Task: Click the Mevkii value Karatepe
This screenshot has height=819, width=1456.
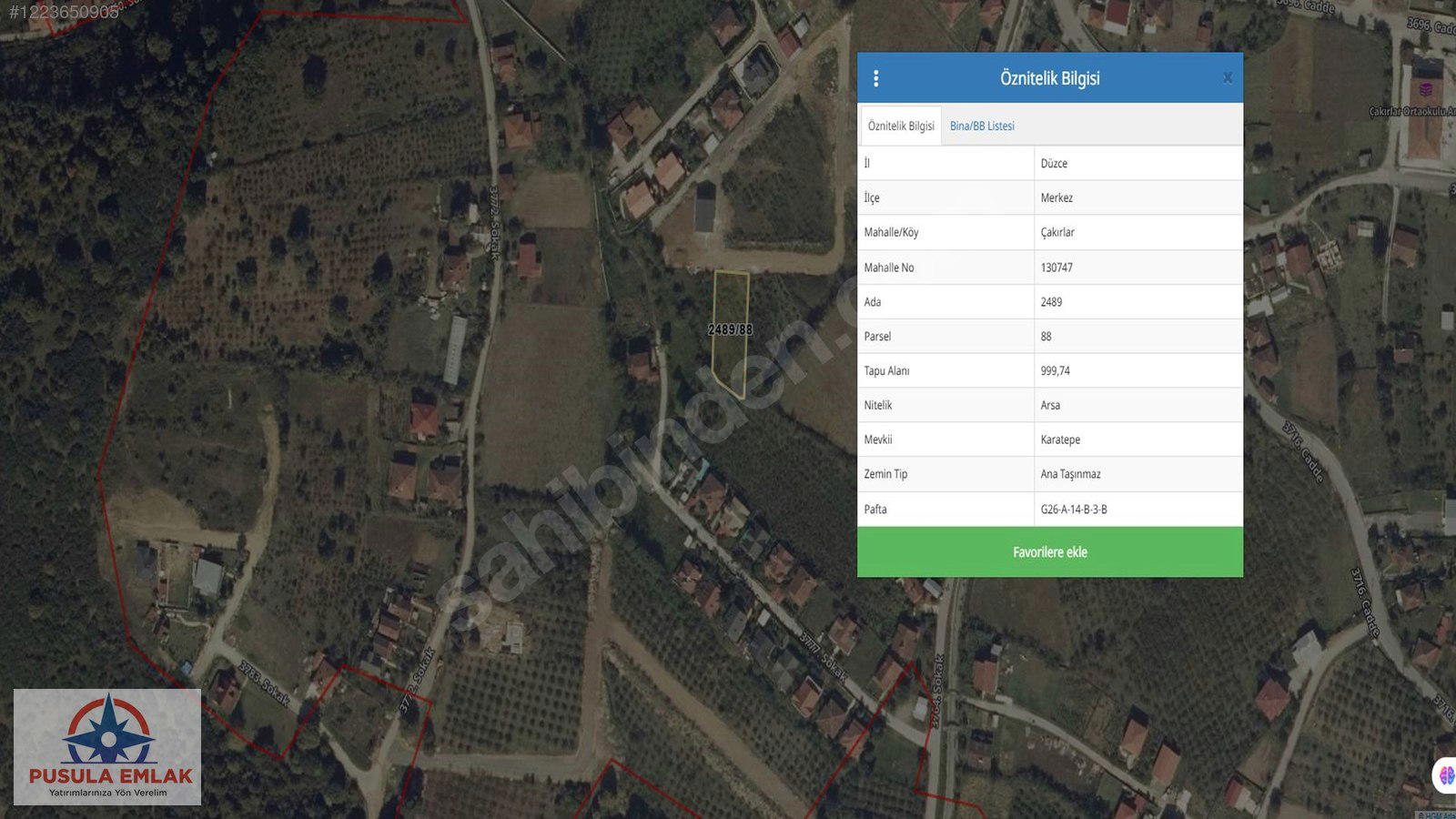Action: tap(1060, 440)
